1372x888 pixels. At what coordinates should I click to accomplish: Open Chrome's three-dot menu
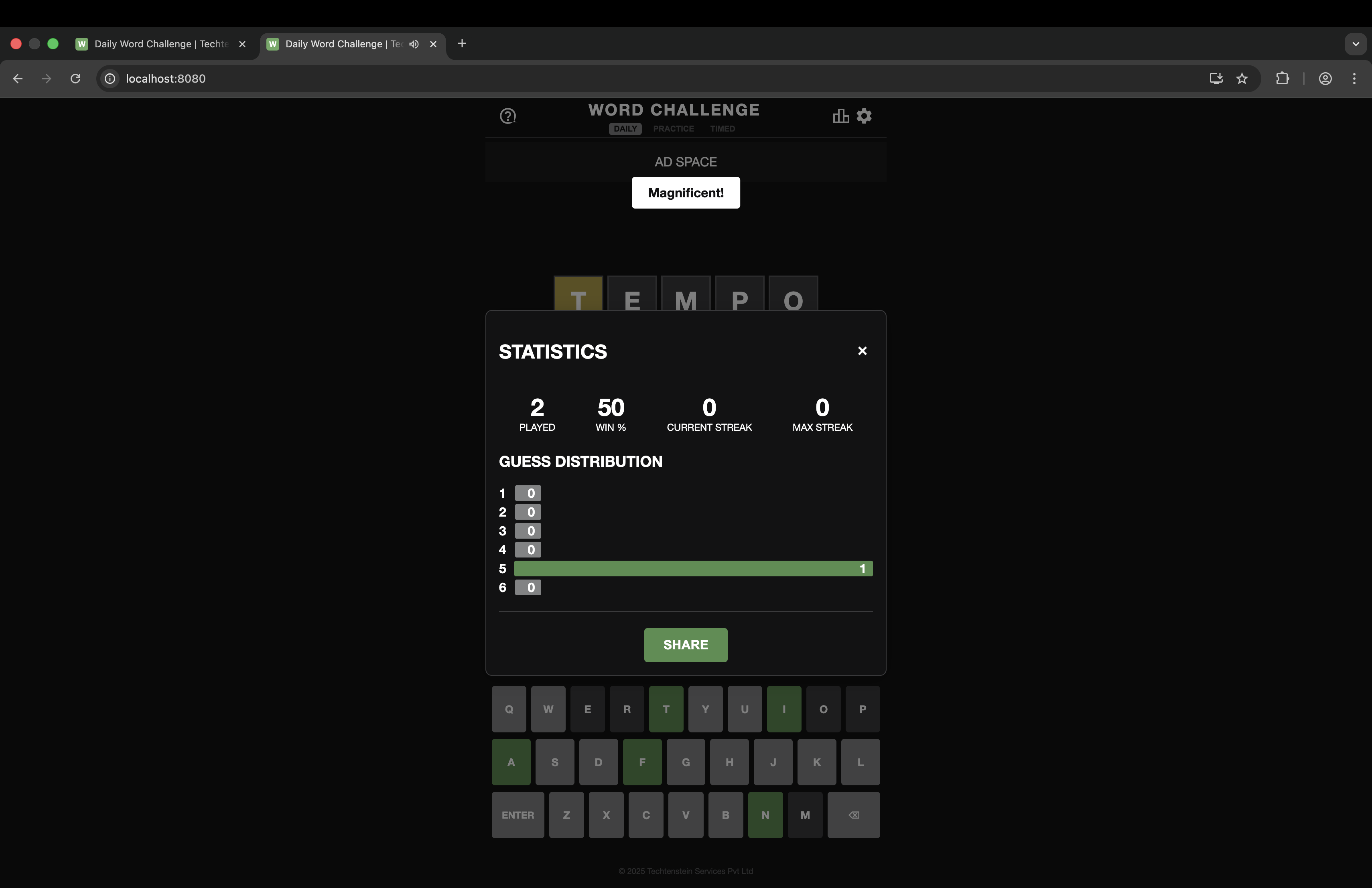coord(1354,79)
